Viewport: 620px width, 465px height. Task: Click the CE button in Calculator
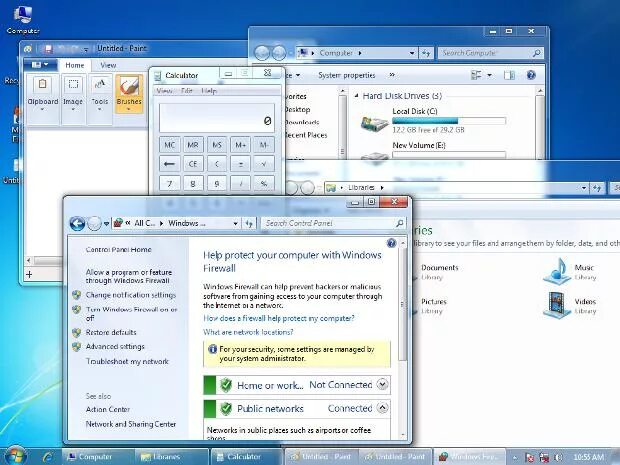click(193, 164)
